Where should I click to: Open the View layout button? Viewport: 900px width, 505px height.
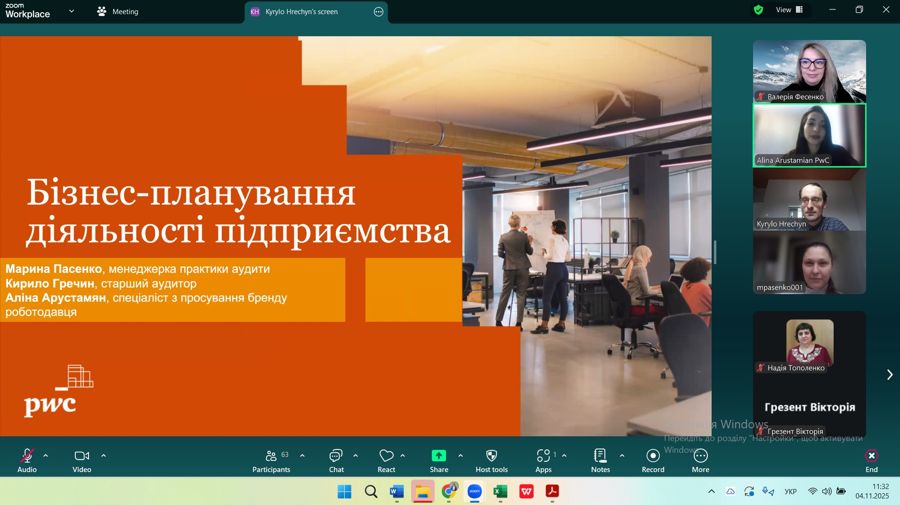point(789,10)
